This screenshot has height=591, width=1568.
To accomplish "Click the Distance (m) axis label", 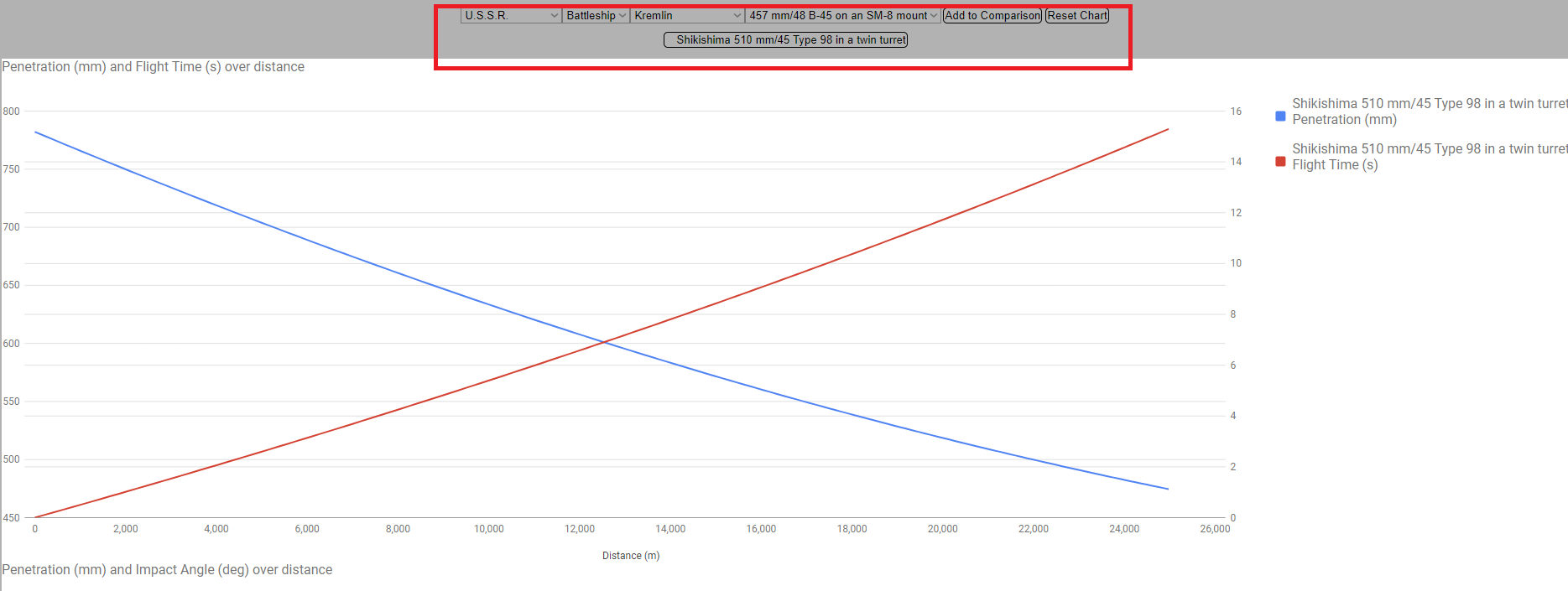I will pyautogui.click(x=631, y=556).
